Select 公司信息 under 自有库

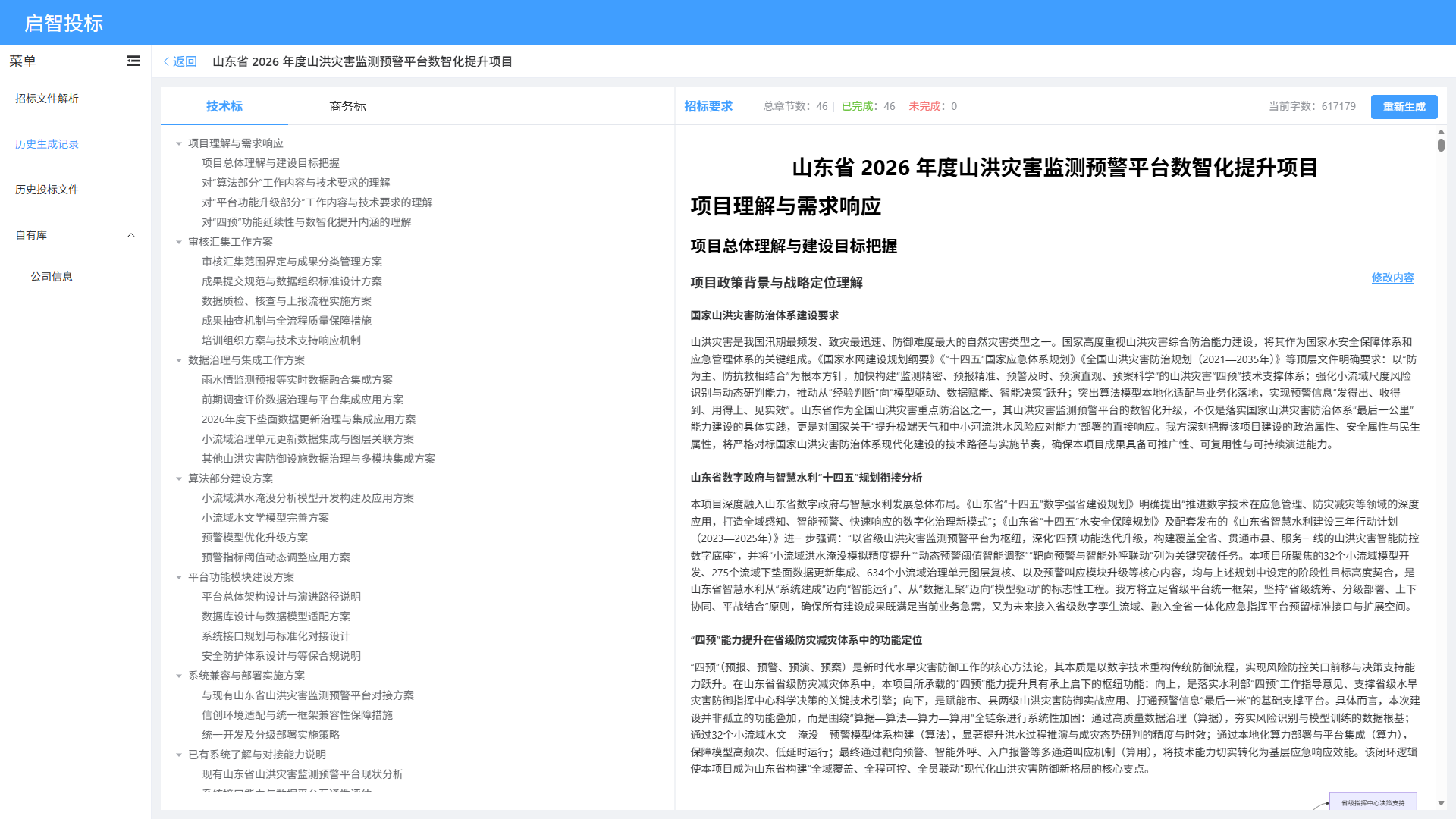pyautogui.click(x=52, y=277)
